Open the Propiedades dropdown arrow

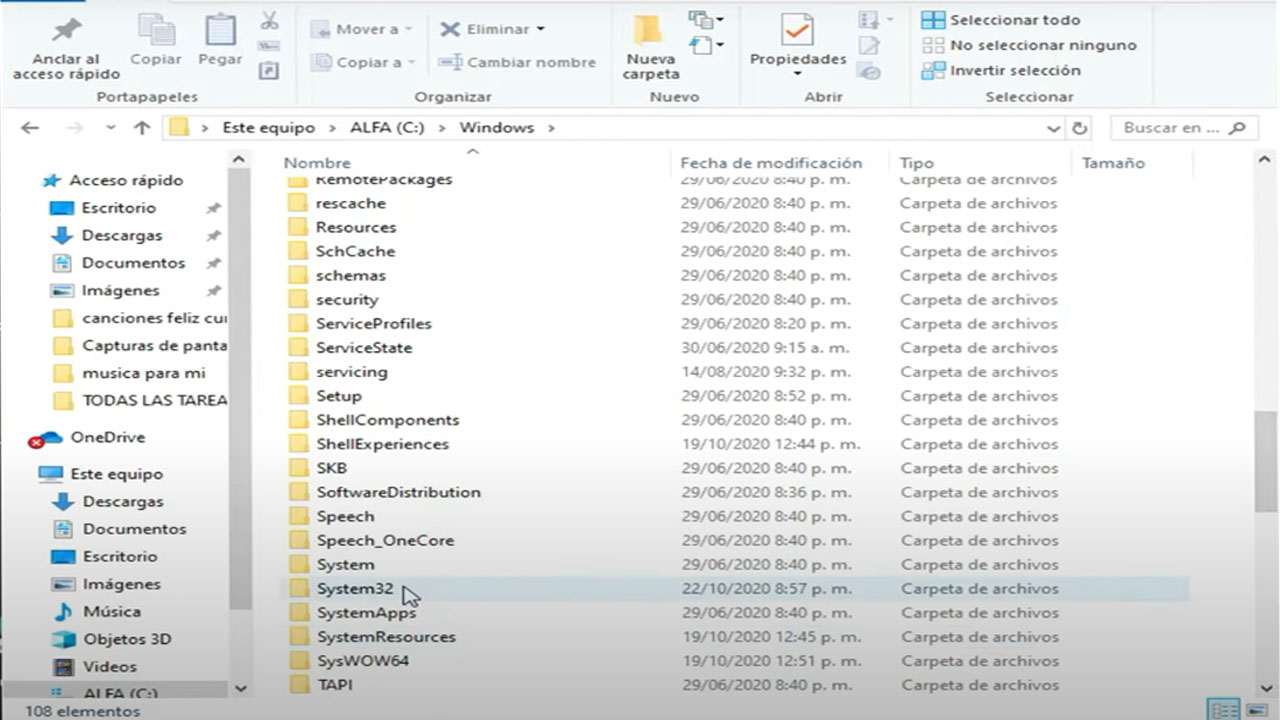click(x=797, y=74)
